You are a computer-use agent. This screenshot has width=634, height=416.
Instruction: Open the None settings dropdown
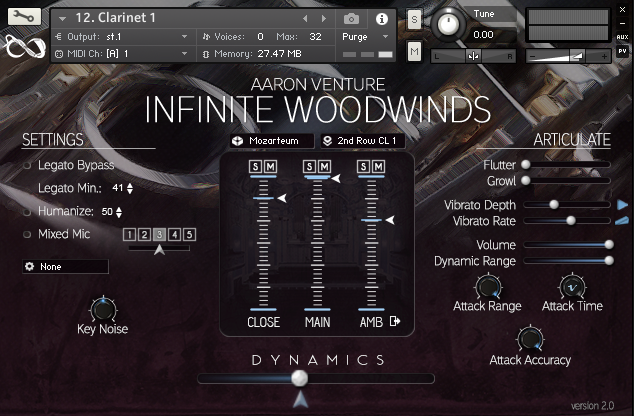65,267
